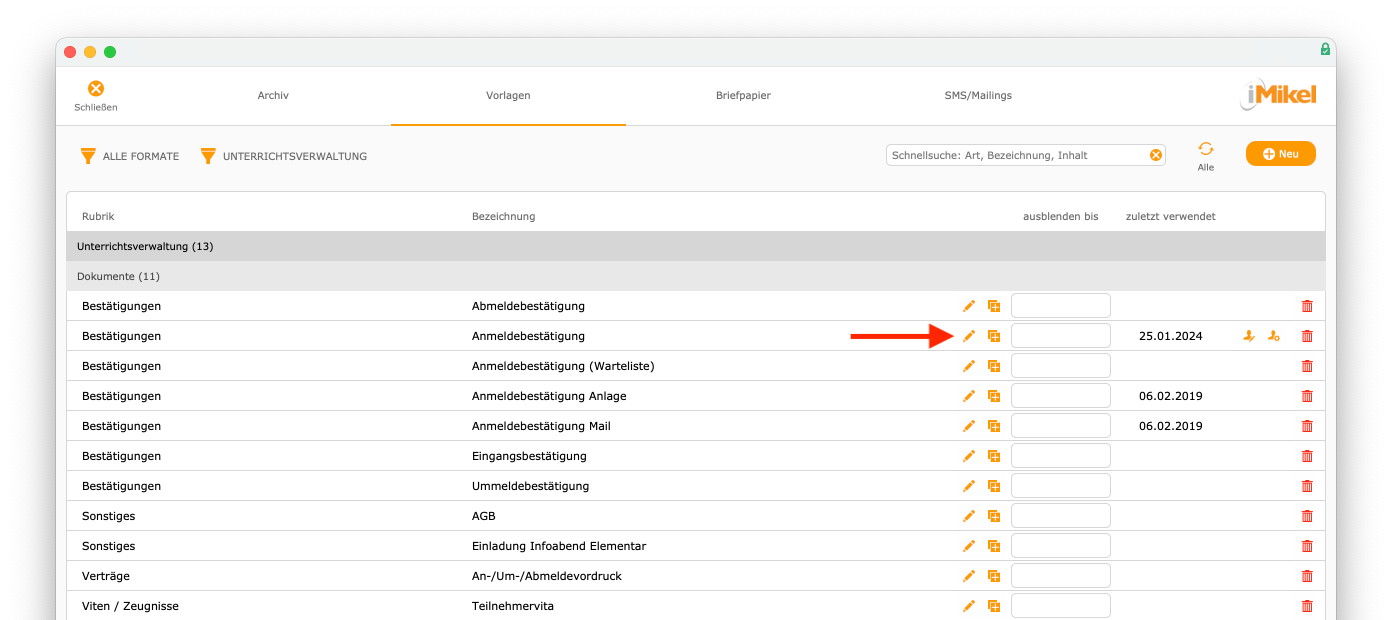This screenshot has height=620, width=1392.
Task: Duplicate the Anmeldebestätigung Mail template
Action: pyautogui.click(x=994, y=426)
